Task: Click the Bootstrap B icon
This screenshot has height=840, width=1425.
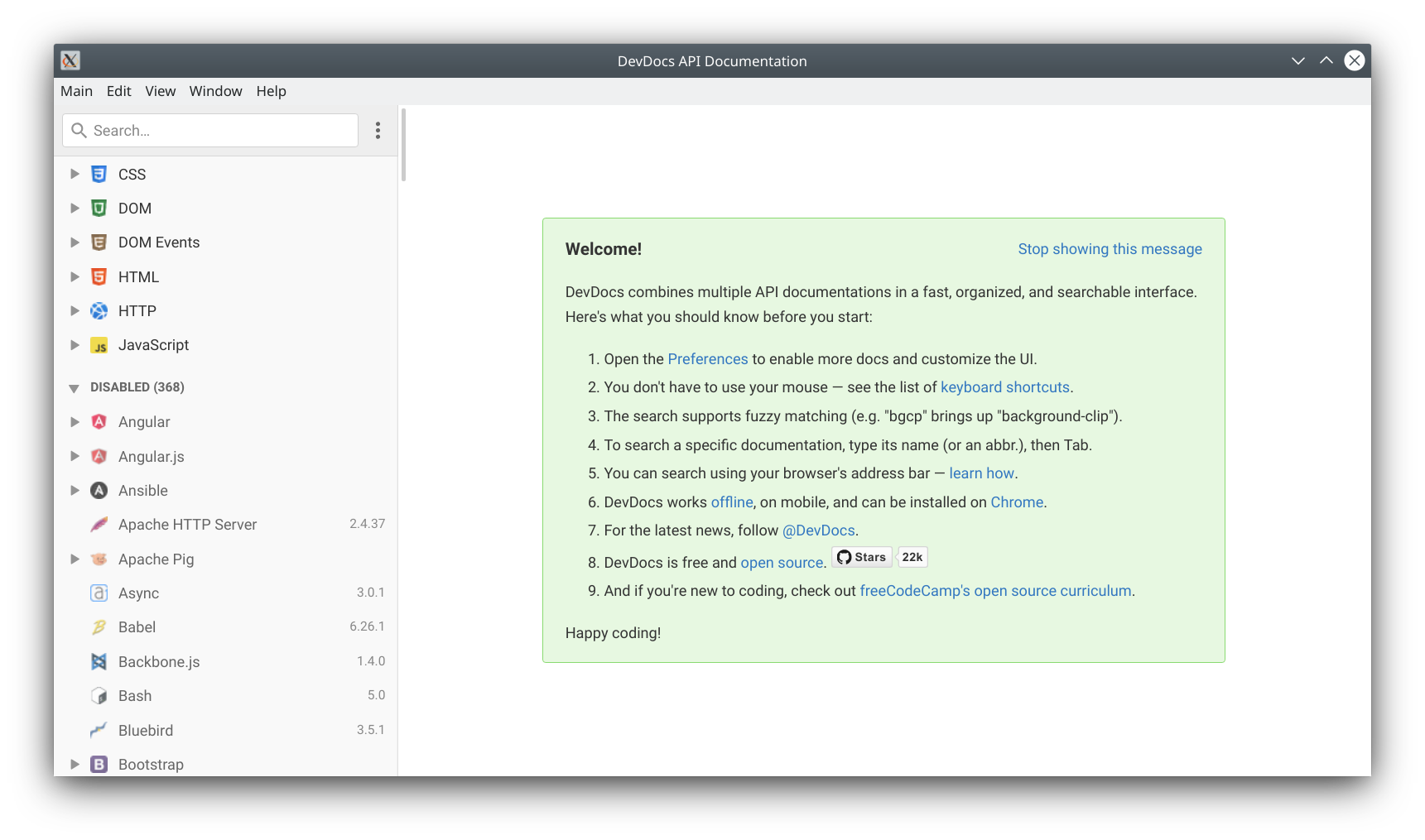Action: pos(99,764)
